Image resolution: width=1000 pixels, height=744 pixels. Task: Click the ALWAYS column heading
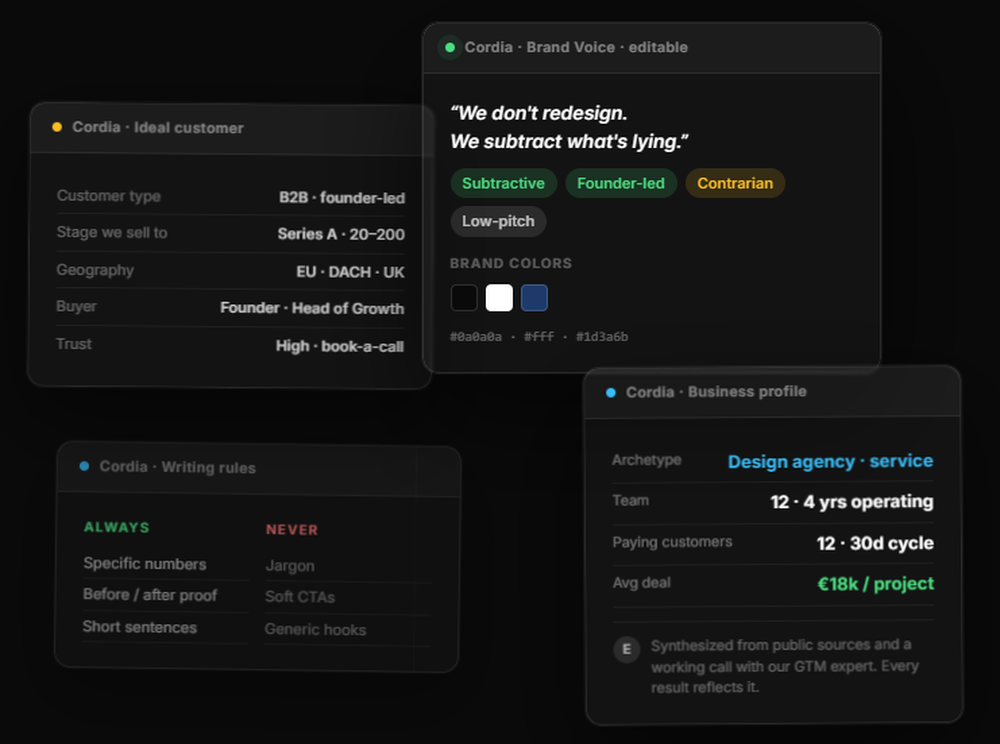pos(116,527)
